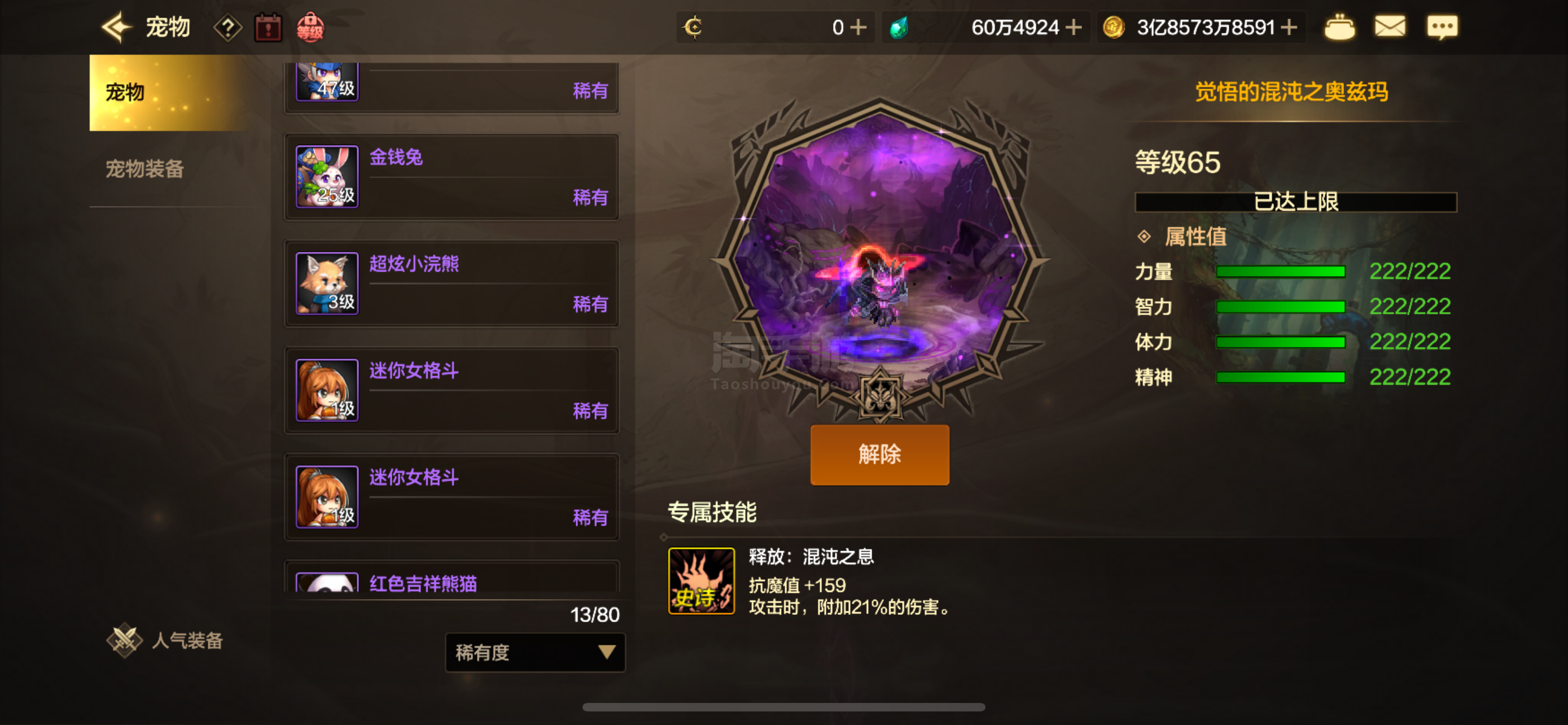This screenshot has height=725, width=1568.
Task: Open the red level bag icon
Action: click(310, 28)
